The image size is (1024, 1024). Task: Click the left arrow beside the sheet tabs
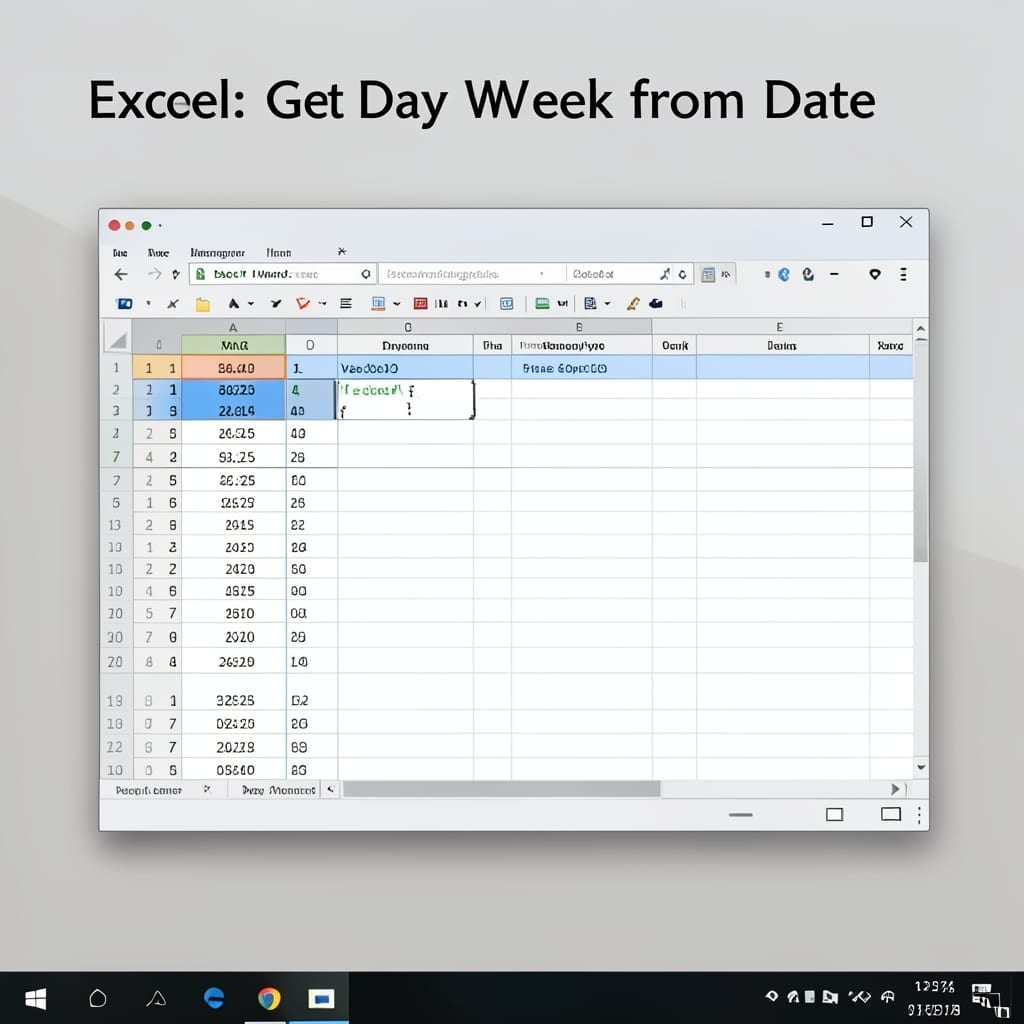330,790
